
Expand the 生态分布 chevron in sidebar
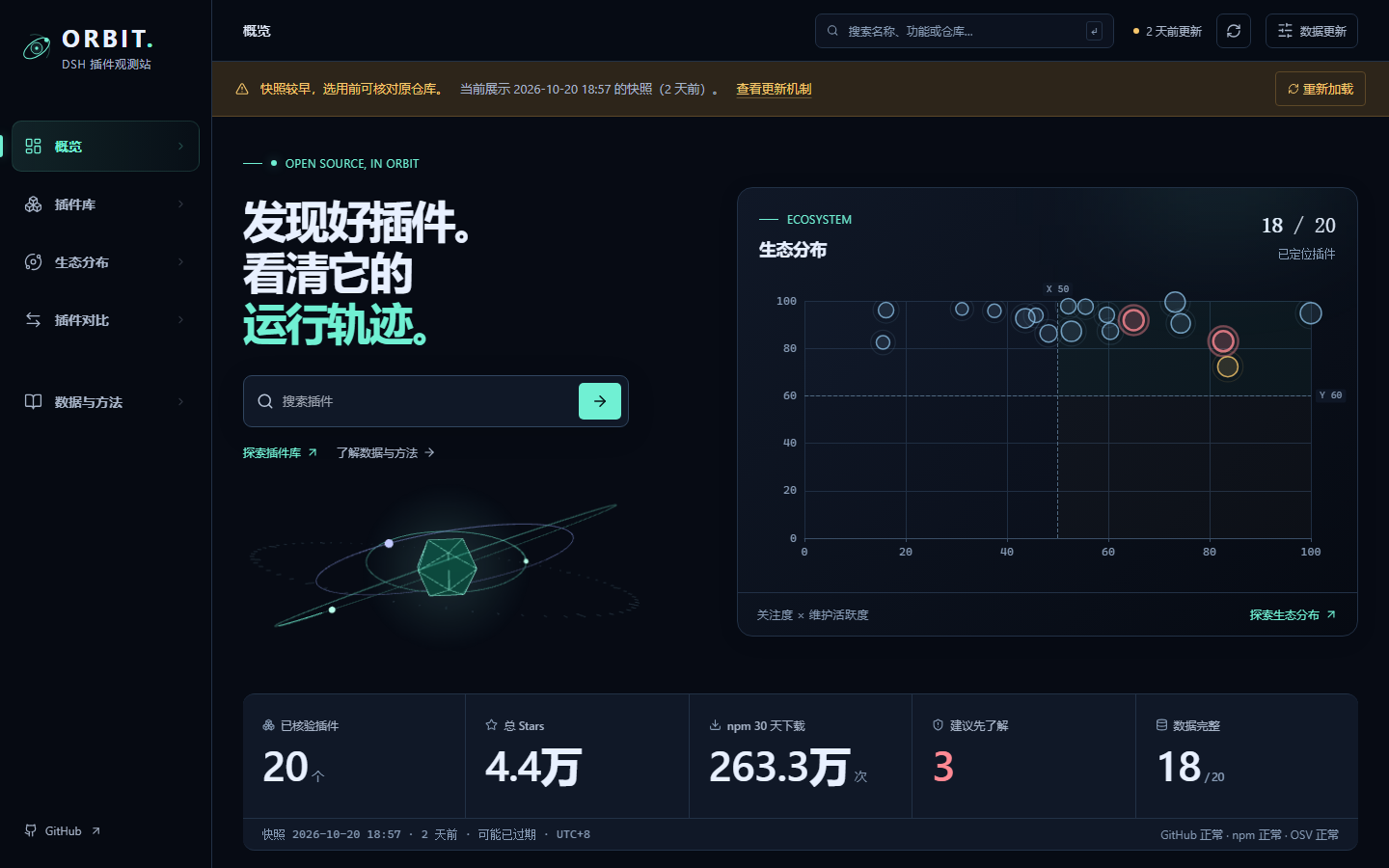pos(180,262)
